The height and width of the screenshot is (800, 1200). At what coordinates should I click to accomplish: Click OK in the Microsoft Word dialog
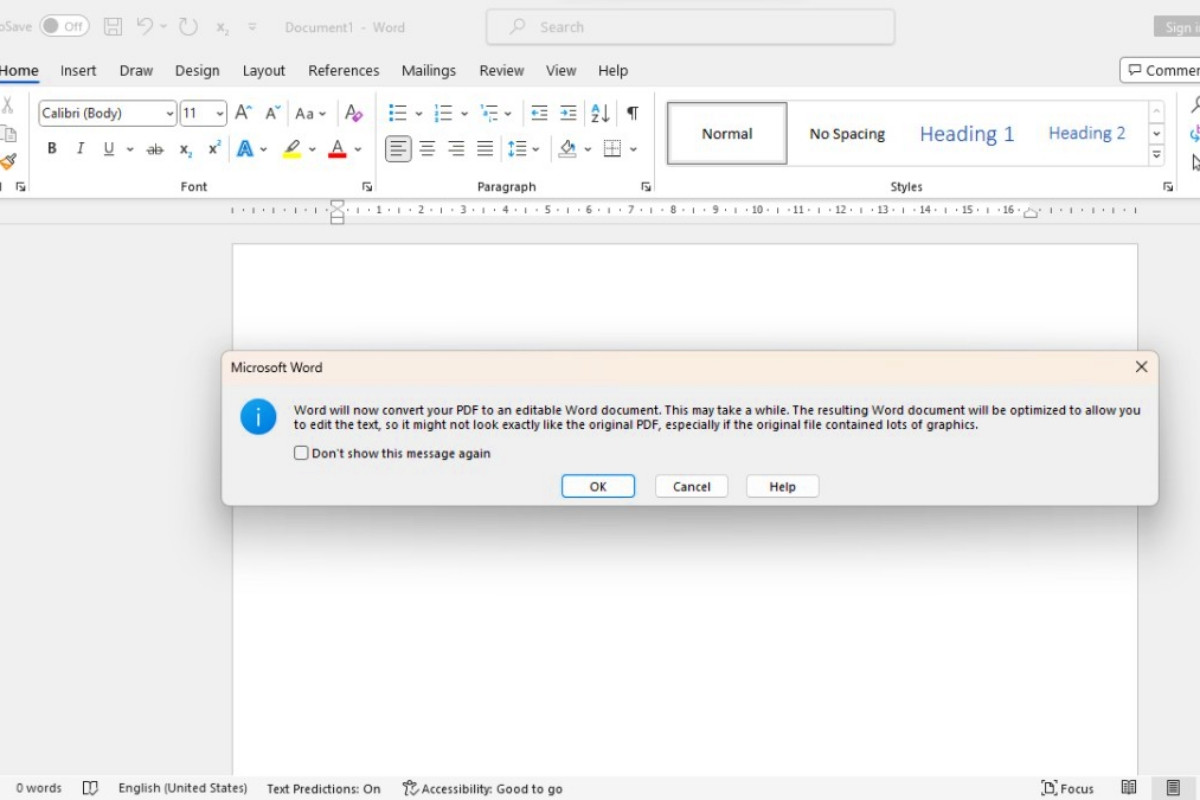(598, 486)
